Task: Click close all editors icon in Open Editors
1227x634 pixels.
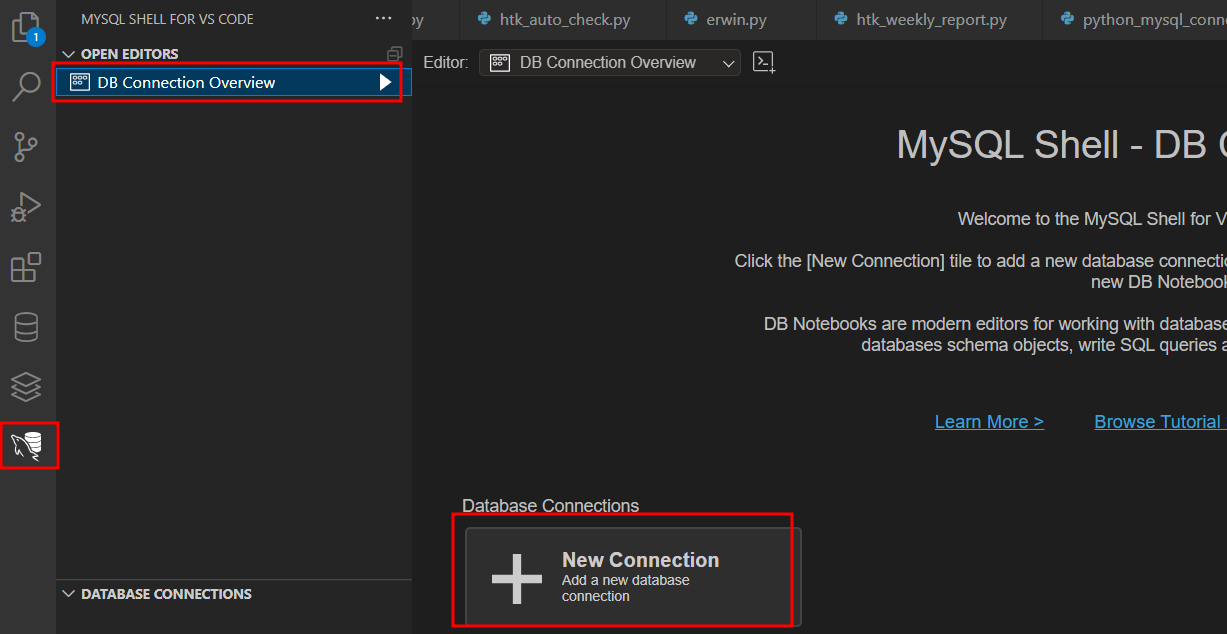Action: click(395, 54)
